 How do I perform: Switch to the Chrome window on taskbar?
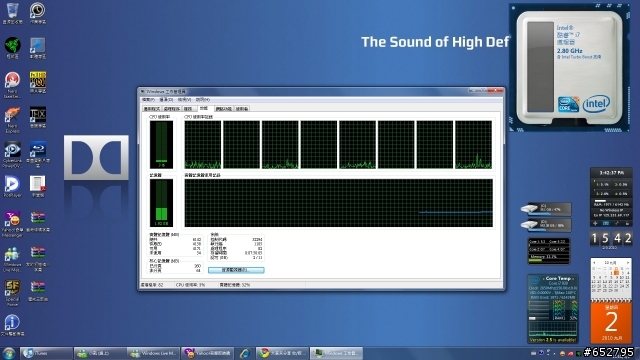click(282, 353)
